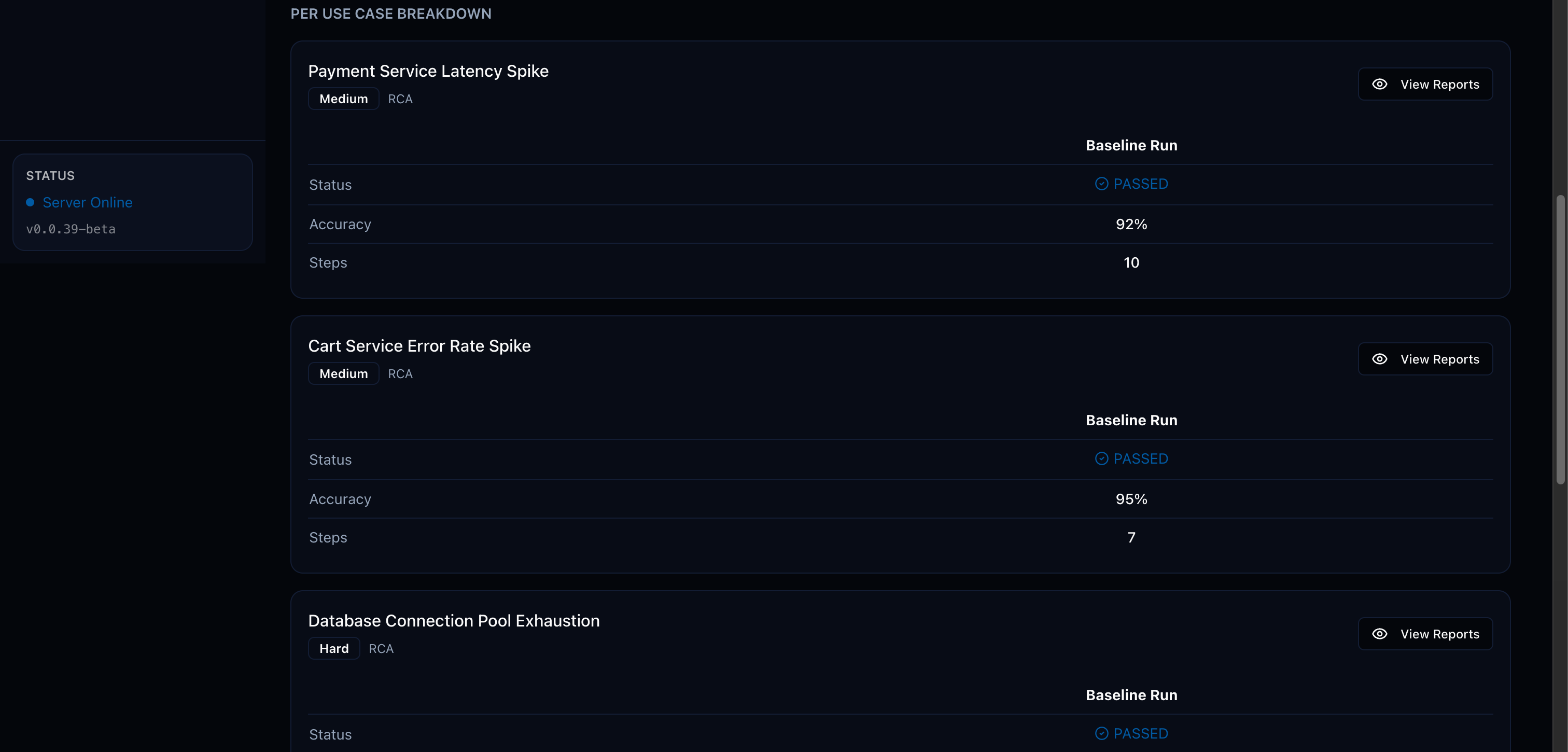Click Payment Service PASSED checkmark icon
This screenshot has width=1568, height=752.
point(1101,184)
